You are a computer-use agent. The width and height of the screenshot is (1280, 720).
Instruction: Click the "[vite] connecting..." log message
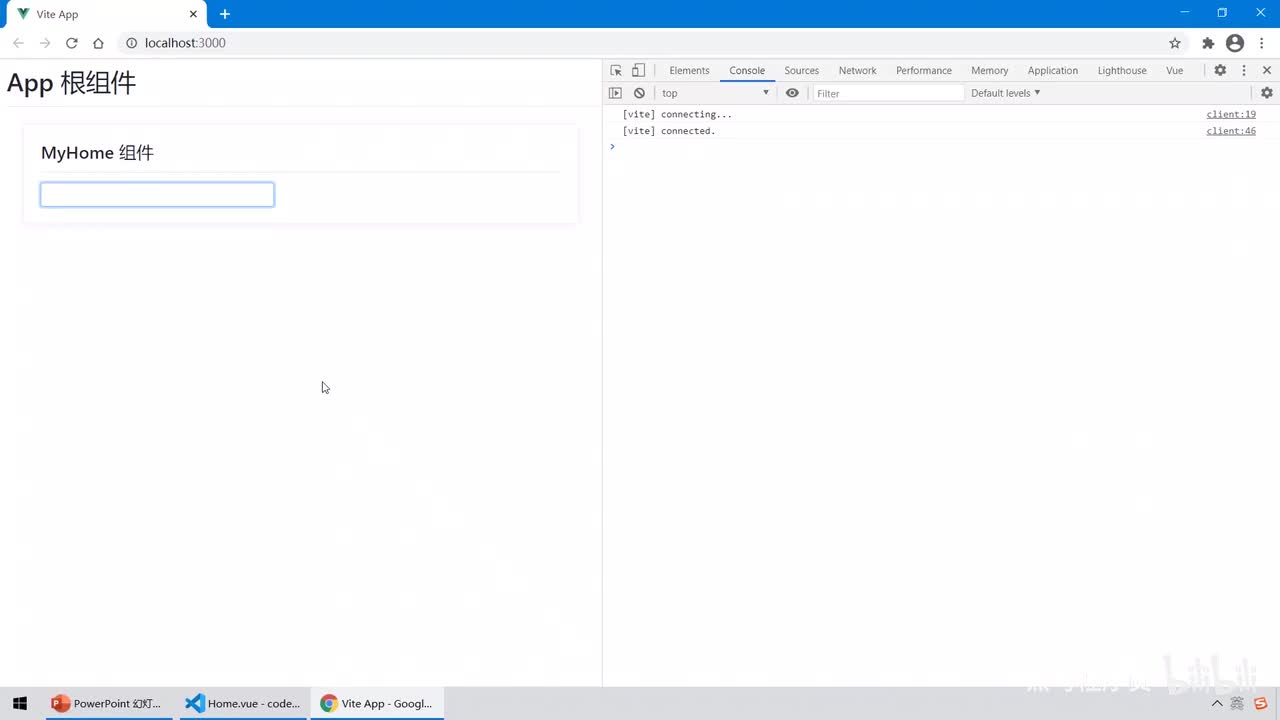click(x=677, y=114)
